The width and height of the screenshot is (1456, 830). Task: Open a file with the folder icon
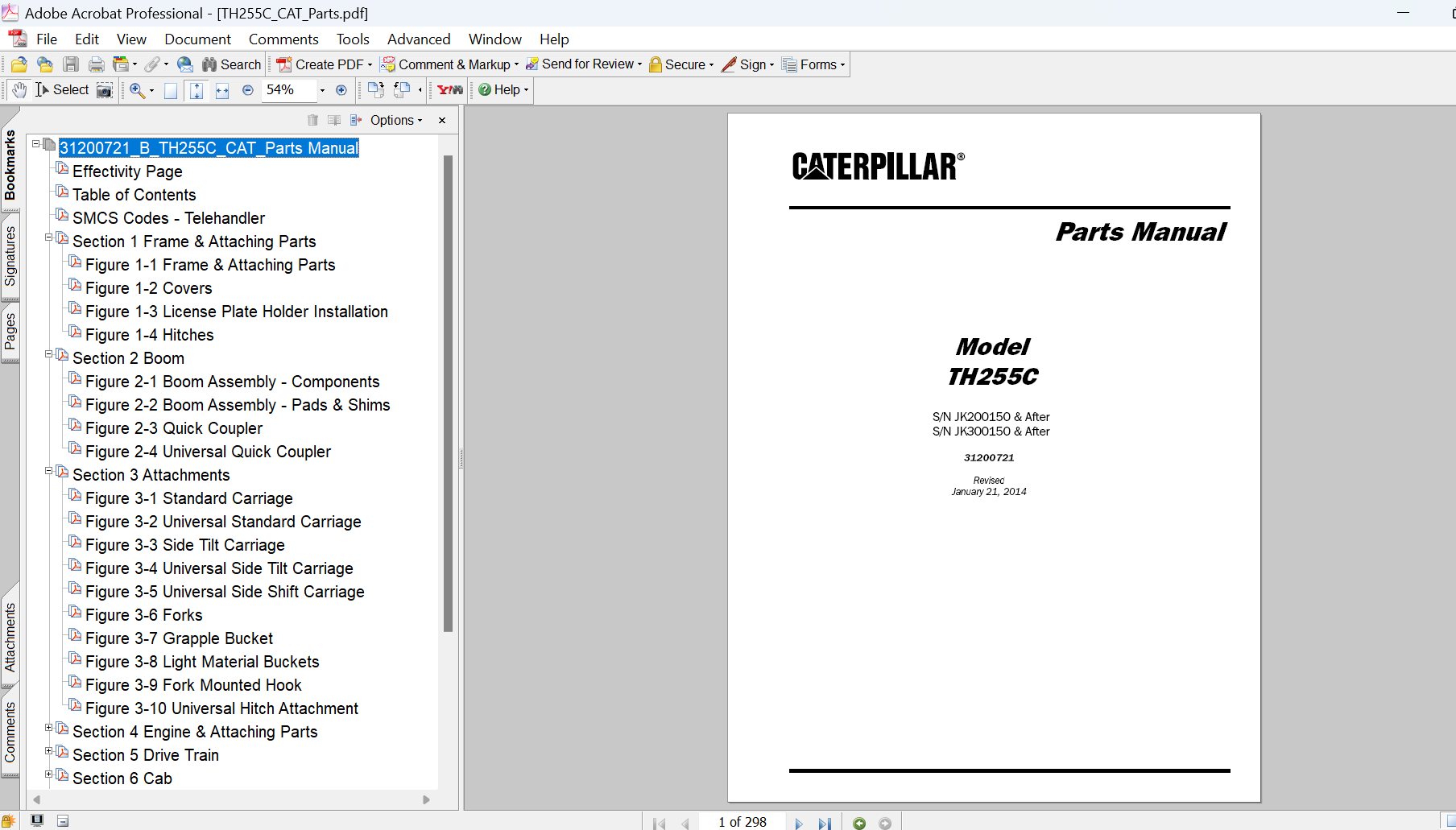click(x=19, y=64)
